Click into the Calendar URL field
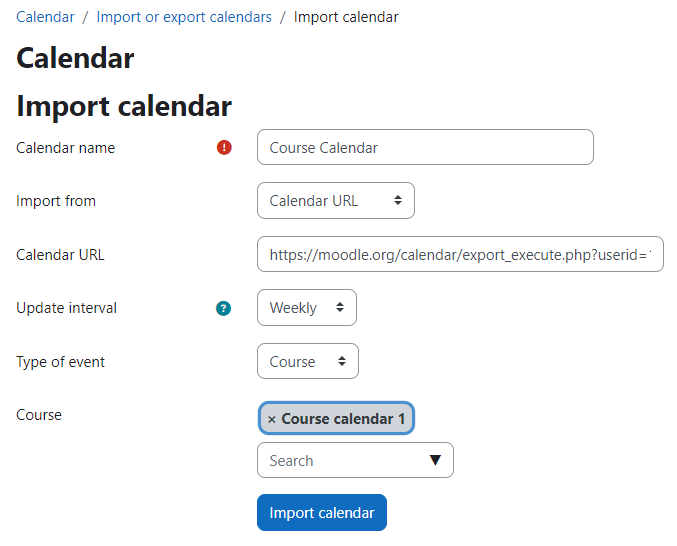 (x=460, y=254)
